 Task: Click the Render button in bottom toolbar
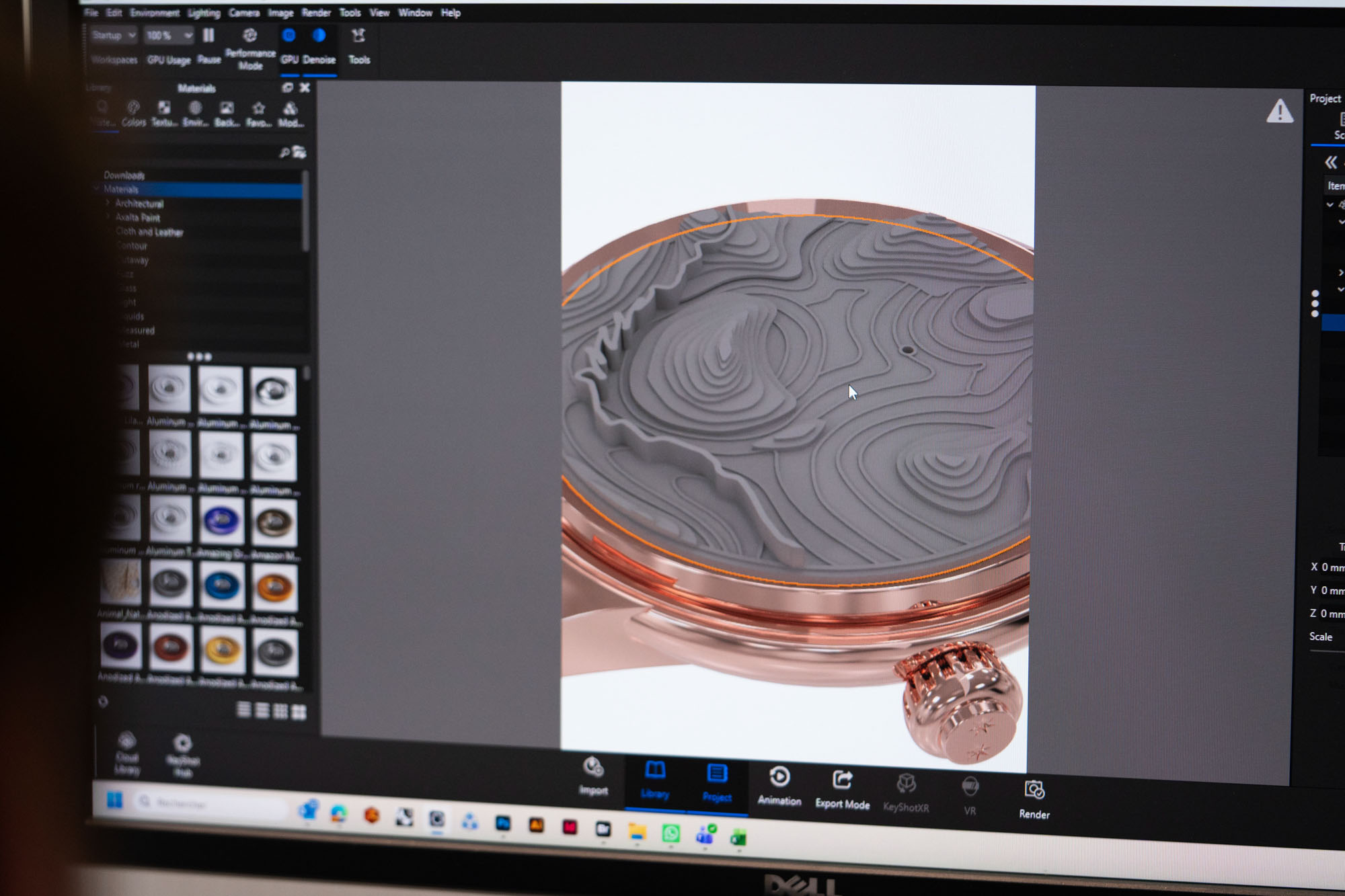(x=1034, y=799)
